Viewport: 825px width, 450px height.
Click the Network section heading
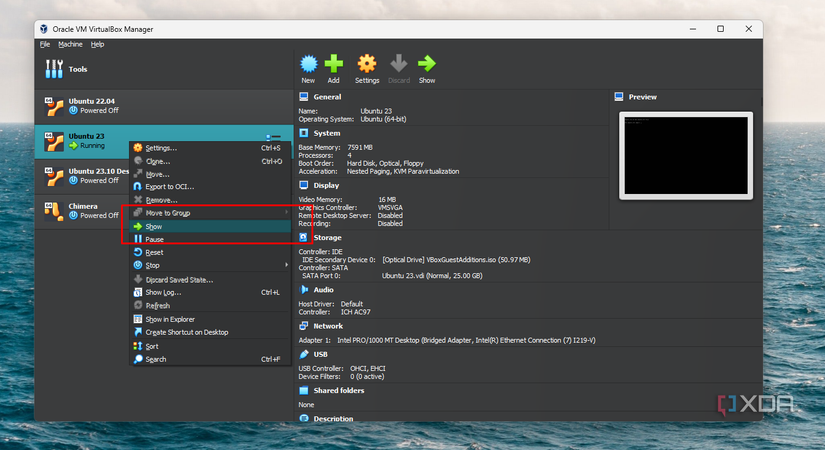pyautogui.click(x=328, y=326)
